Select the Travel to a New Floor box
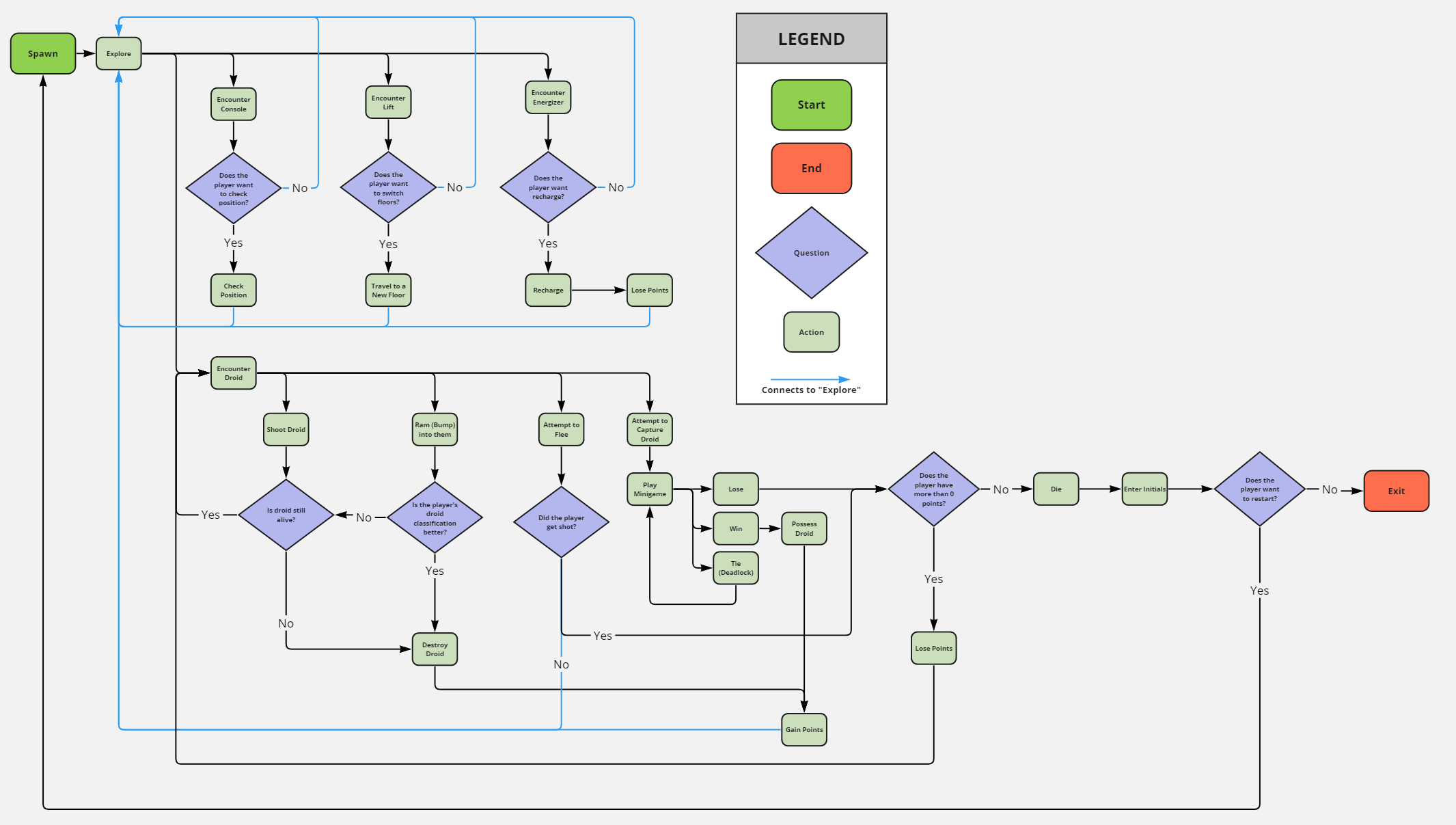This screenshot has height=825, width=1456. click(x=388, y=290)
